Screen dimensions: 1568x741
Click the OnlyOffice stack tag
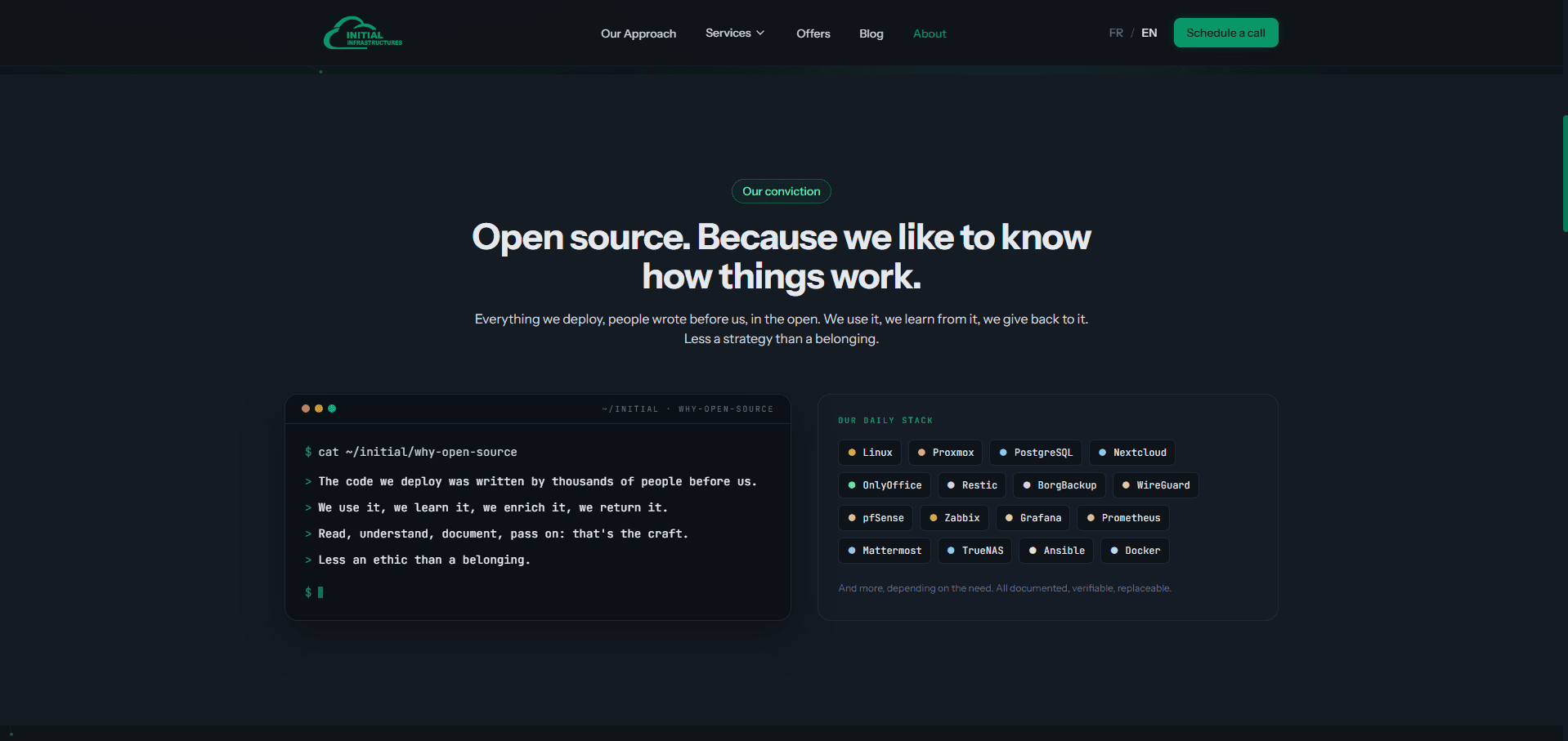pyautogui.click(x=885, y=485)
